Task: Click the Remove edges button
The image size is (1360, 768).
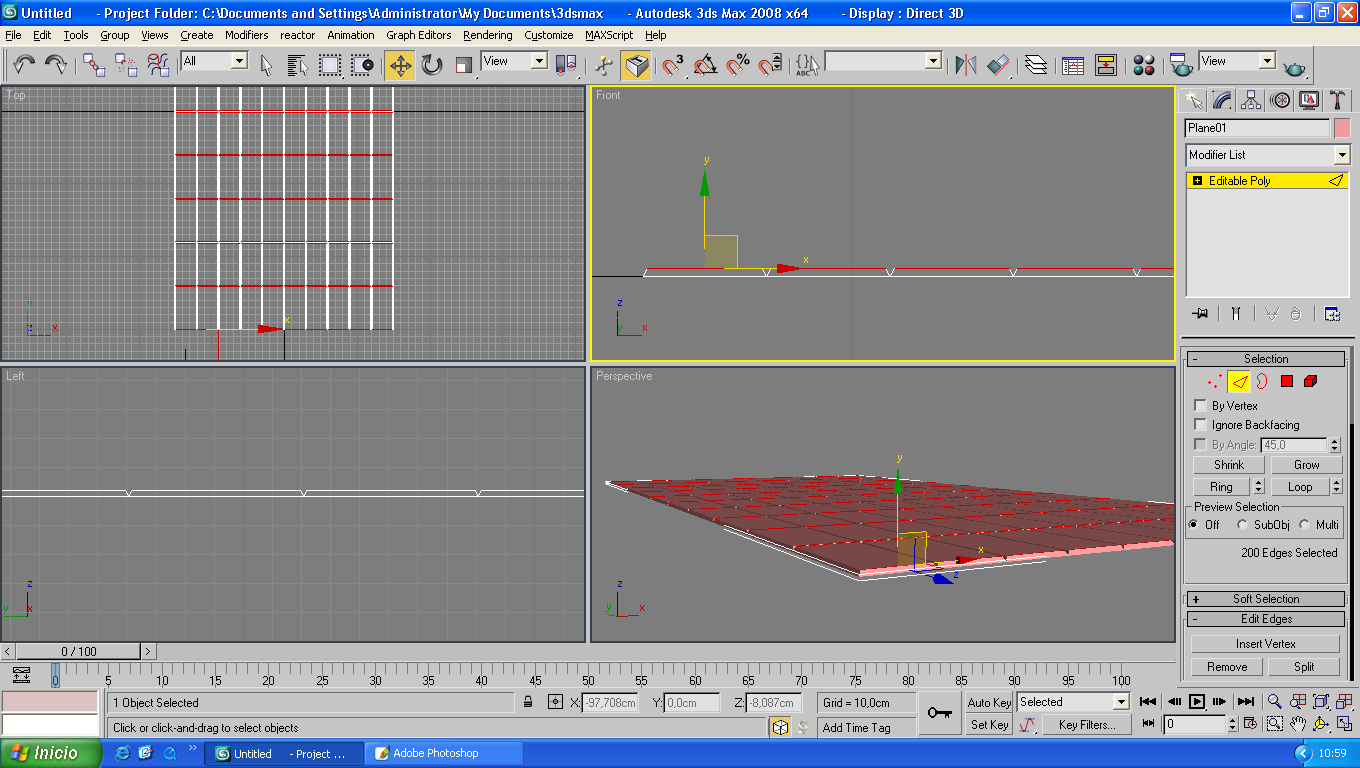Action: [x=1227, y=667]
